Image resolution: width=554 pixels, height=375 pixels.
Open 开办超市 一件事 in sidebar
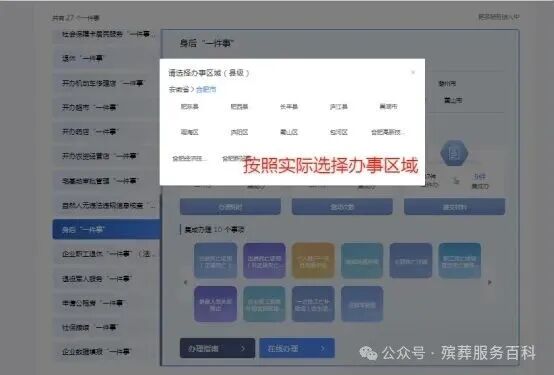point(106,107)
